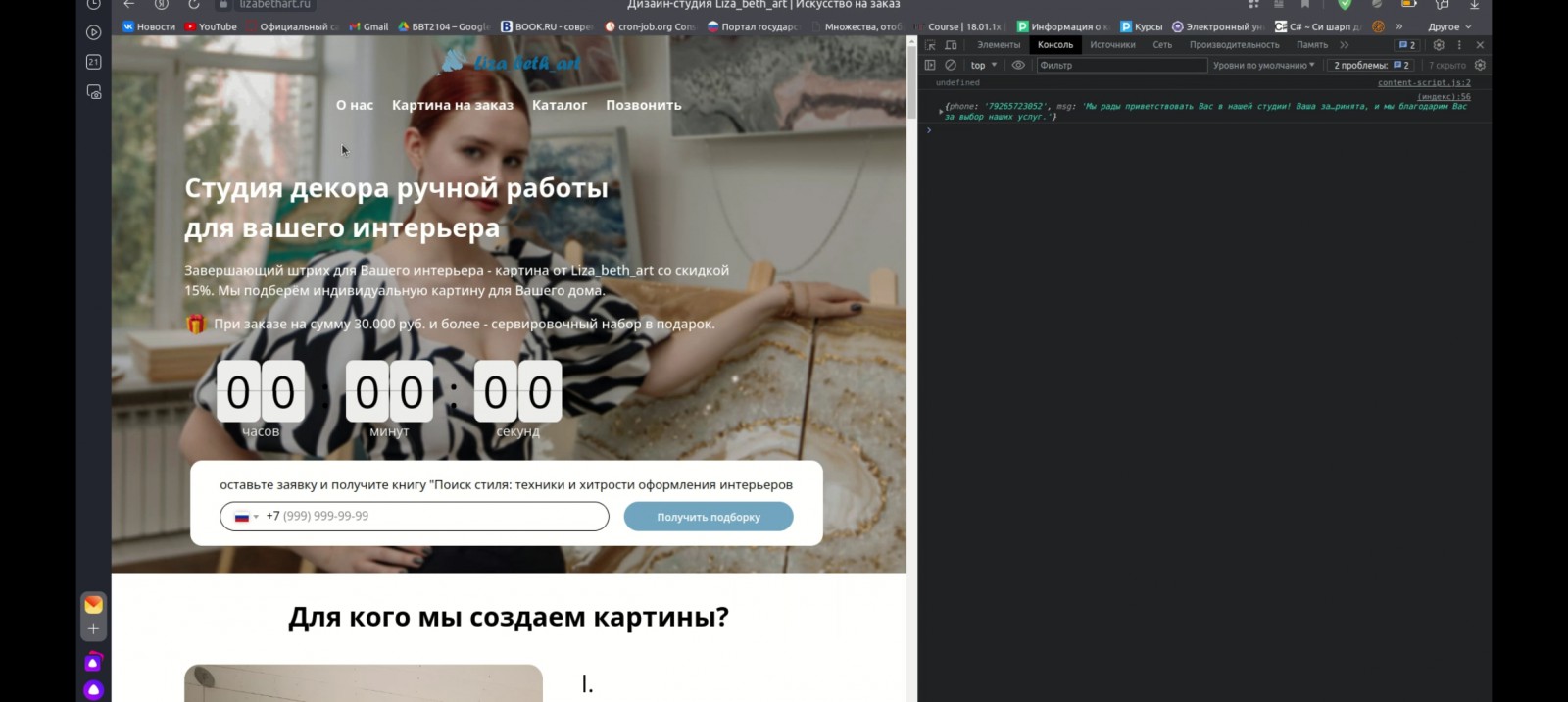Open the BOOK.RU bookmark
Screen dimensions: 1568x702
[546, 26]
